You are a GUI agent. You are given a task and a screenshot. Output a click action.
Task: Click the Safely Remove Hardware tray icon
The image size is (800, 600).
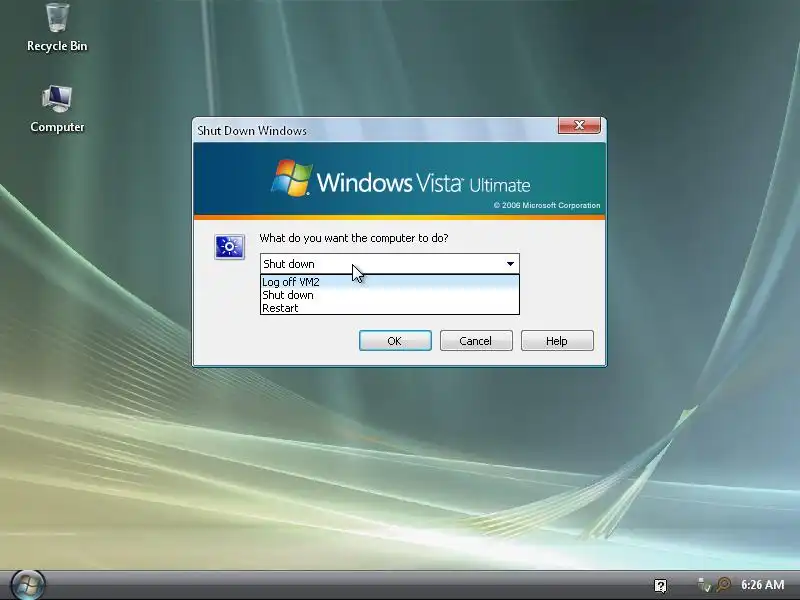[704, 585]
